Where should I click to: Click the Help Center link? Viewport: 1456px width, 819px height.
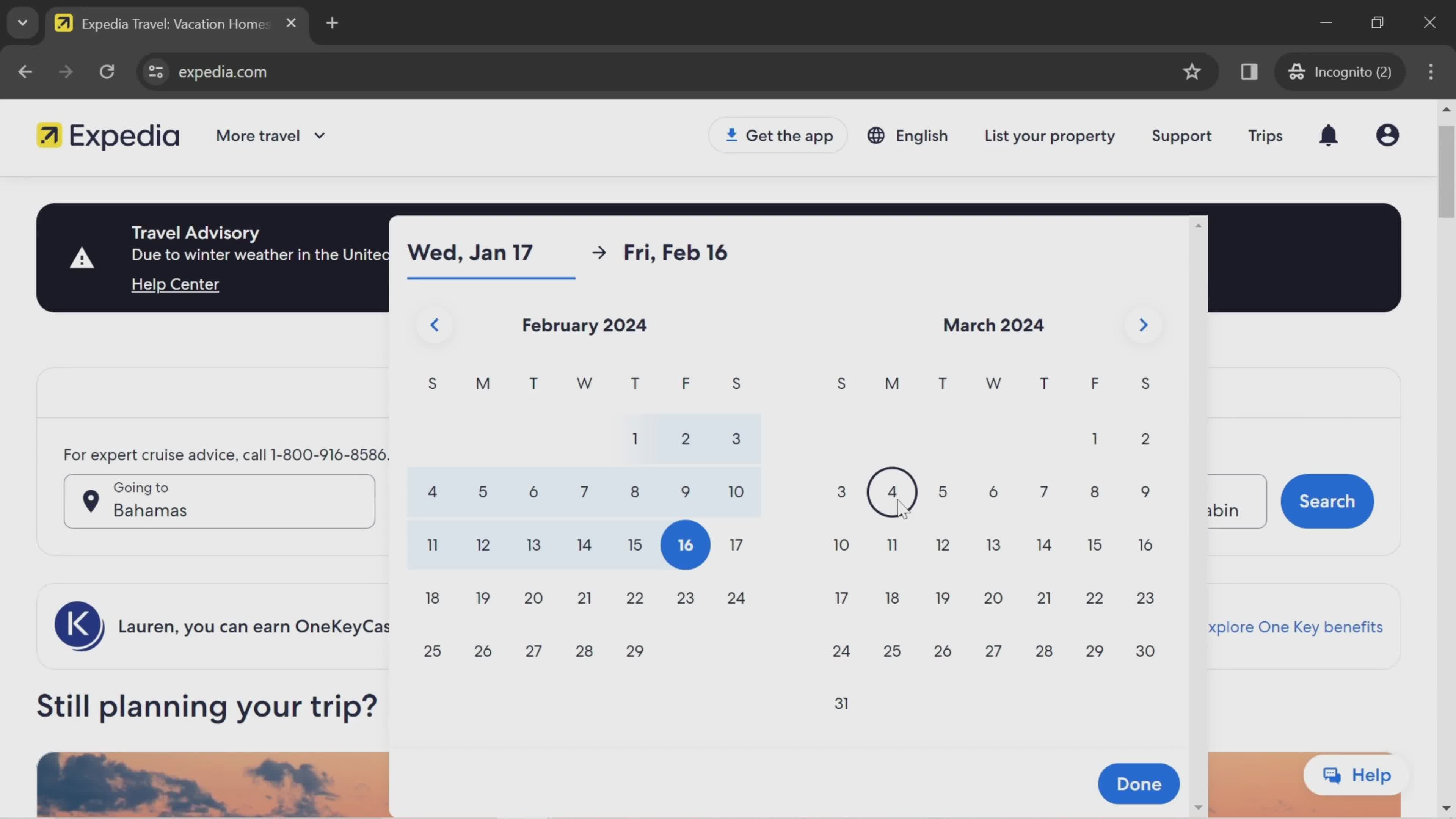click(x=175, y=284)
